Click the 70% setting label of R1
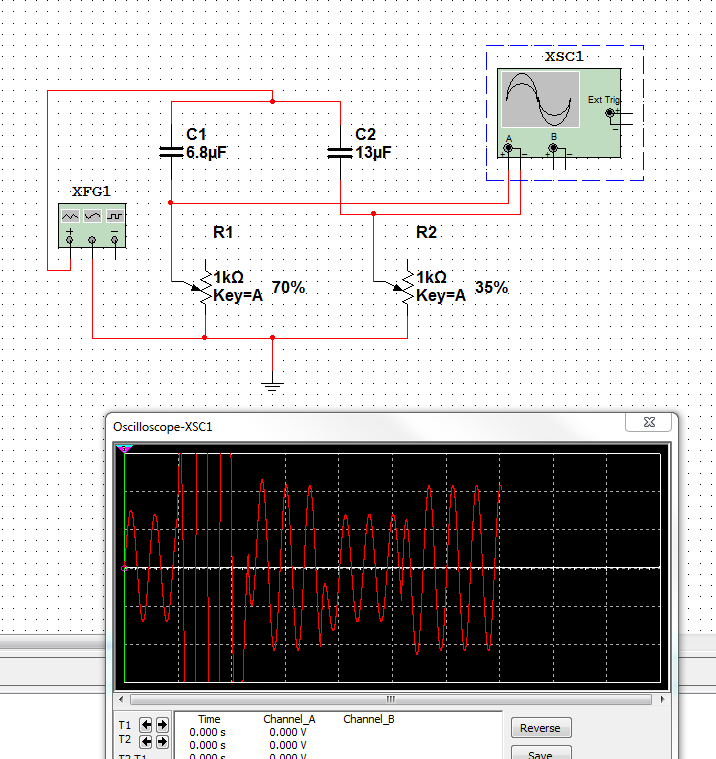The height and width of the screenshot is (759, 716). click(289, 288)
